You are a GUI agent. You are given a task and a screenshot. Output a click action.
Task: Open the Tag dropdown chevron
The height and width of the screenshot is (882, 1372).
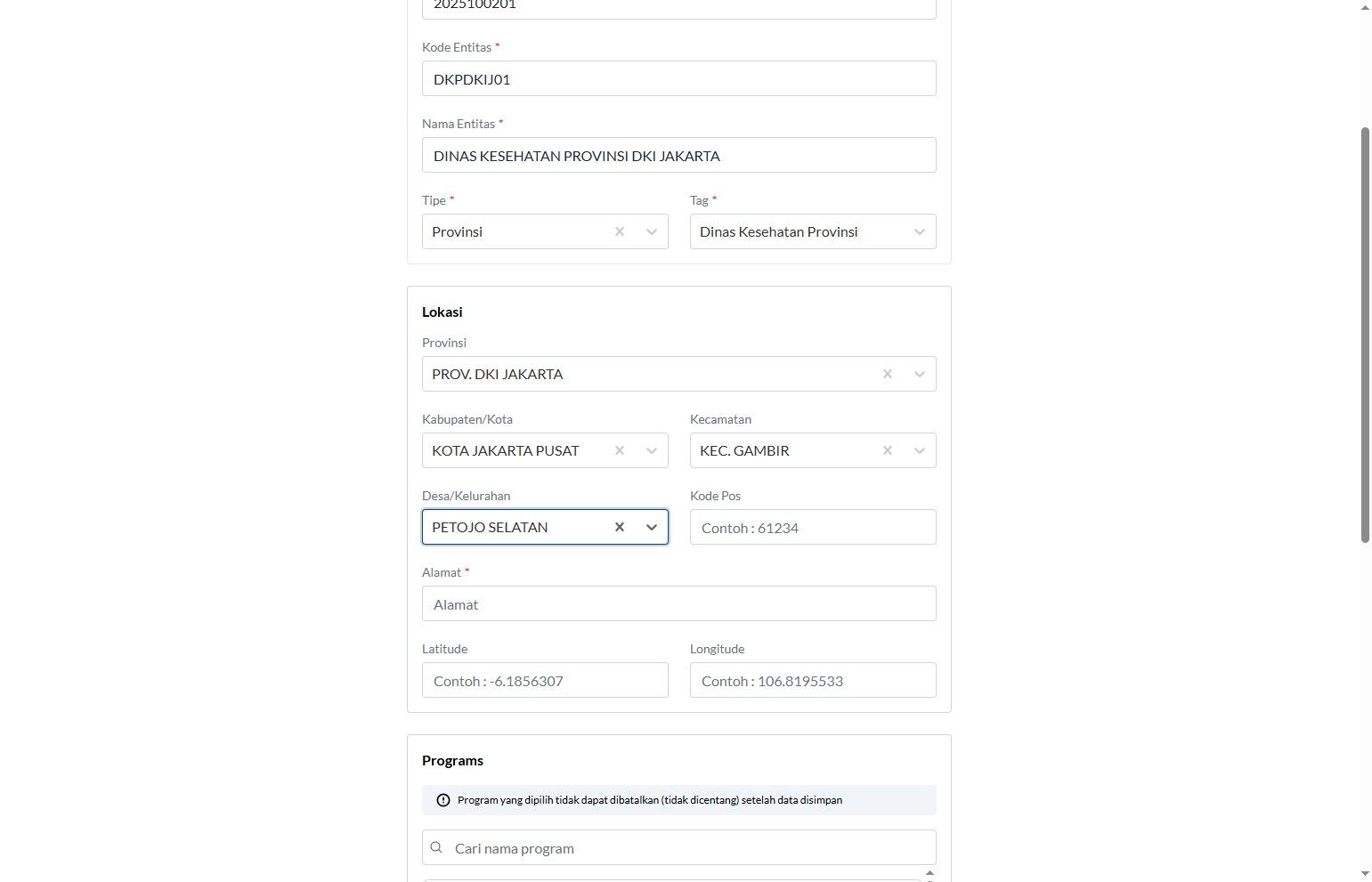point(920,231)
